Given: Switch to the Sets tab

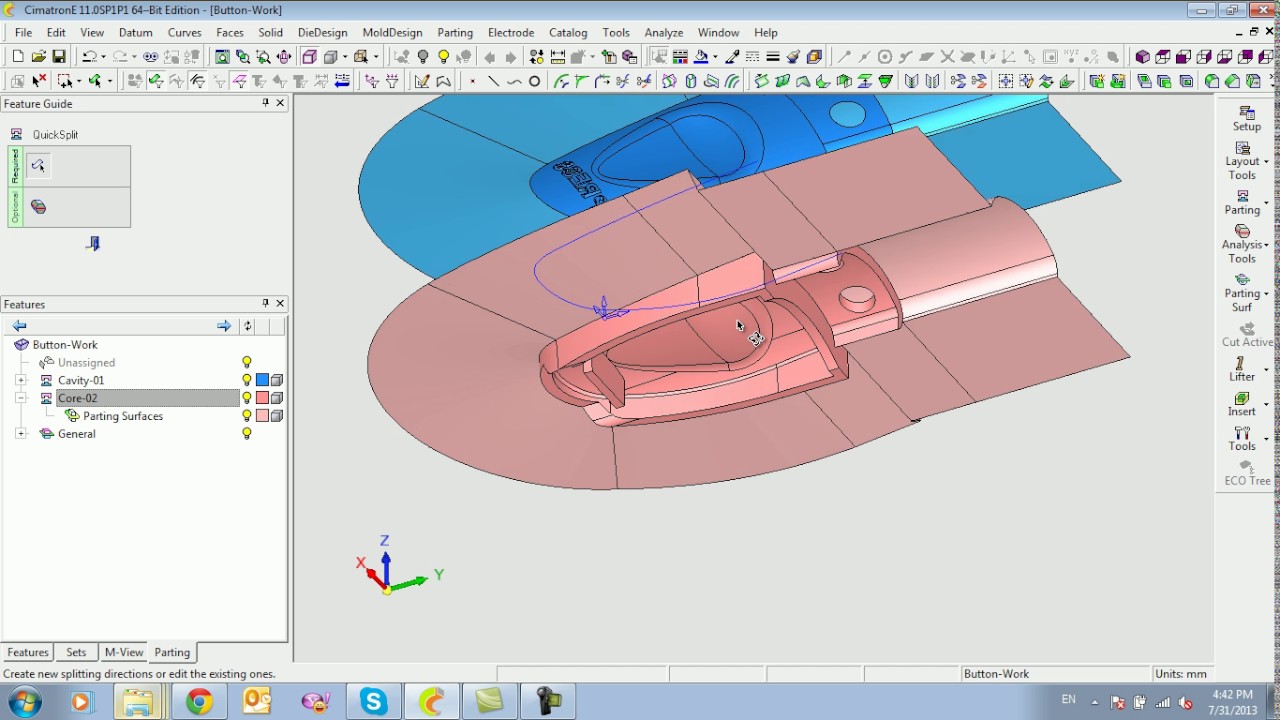Looking at the screenshot, I should pyautogui.click(x=76, y=652).
